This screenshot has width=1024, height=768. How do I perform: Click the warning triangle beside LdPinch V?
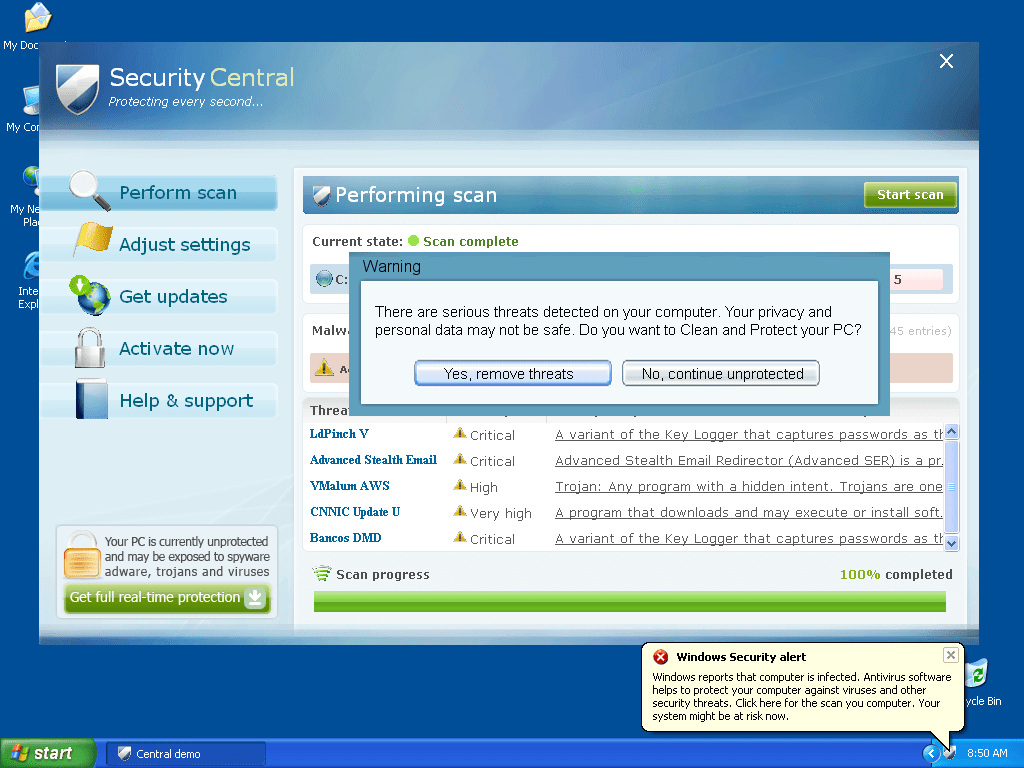point(460,434)
